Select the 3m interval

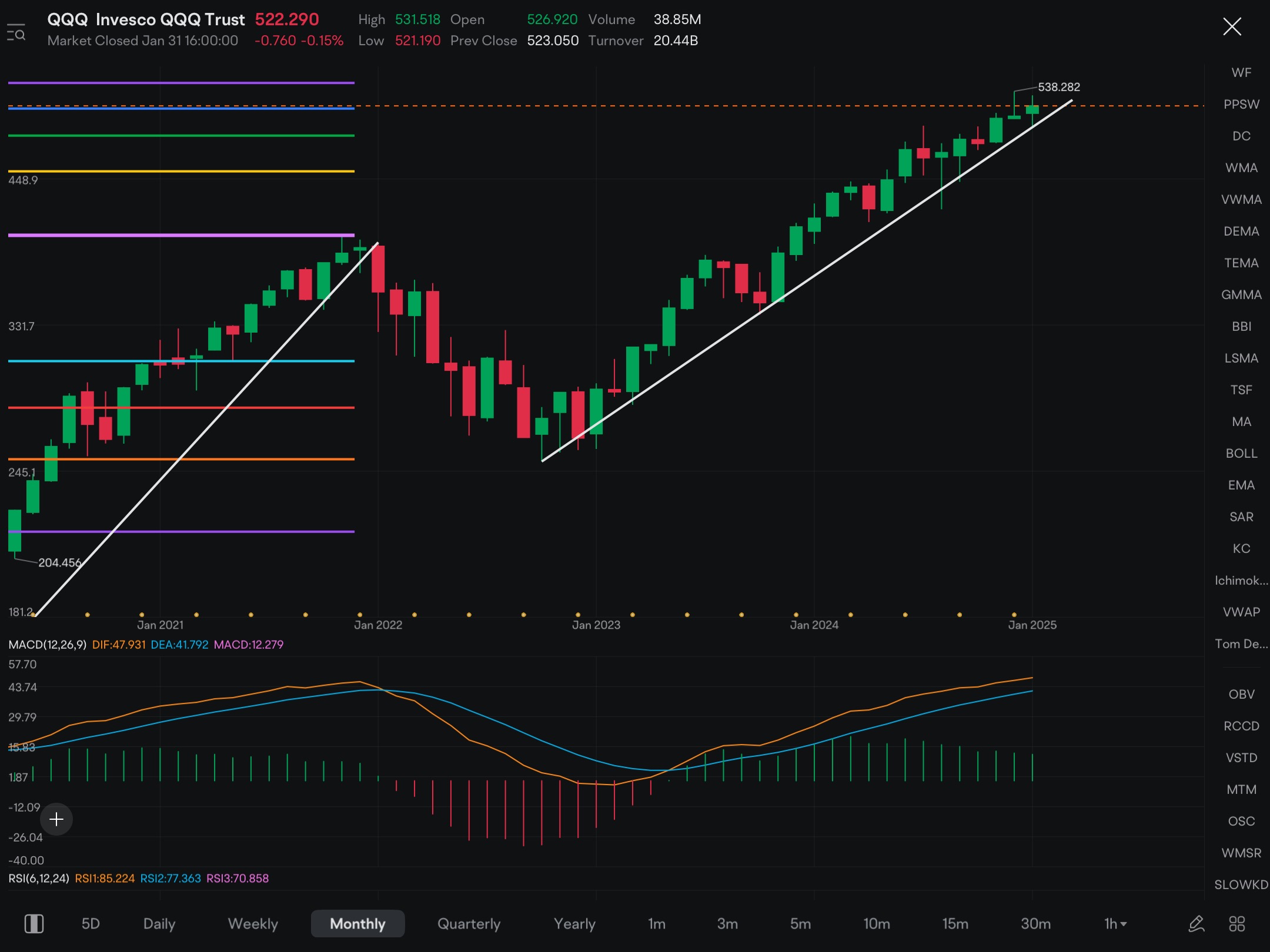(x=727, y=924)
